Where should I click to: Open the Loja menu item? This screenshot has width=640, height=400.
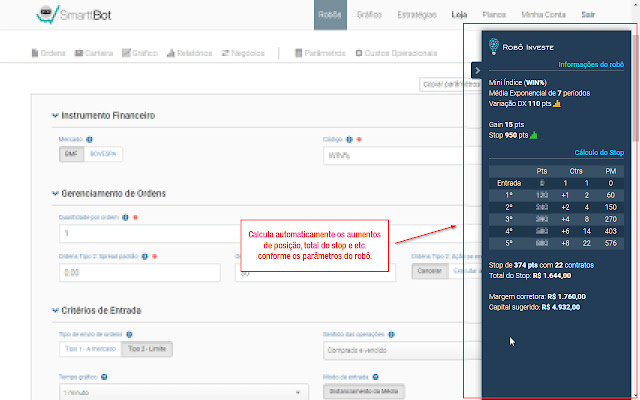459,15
